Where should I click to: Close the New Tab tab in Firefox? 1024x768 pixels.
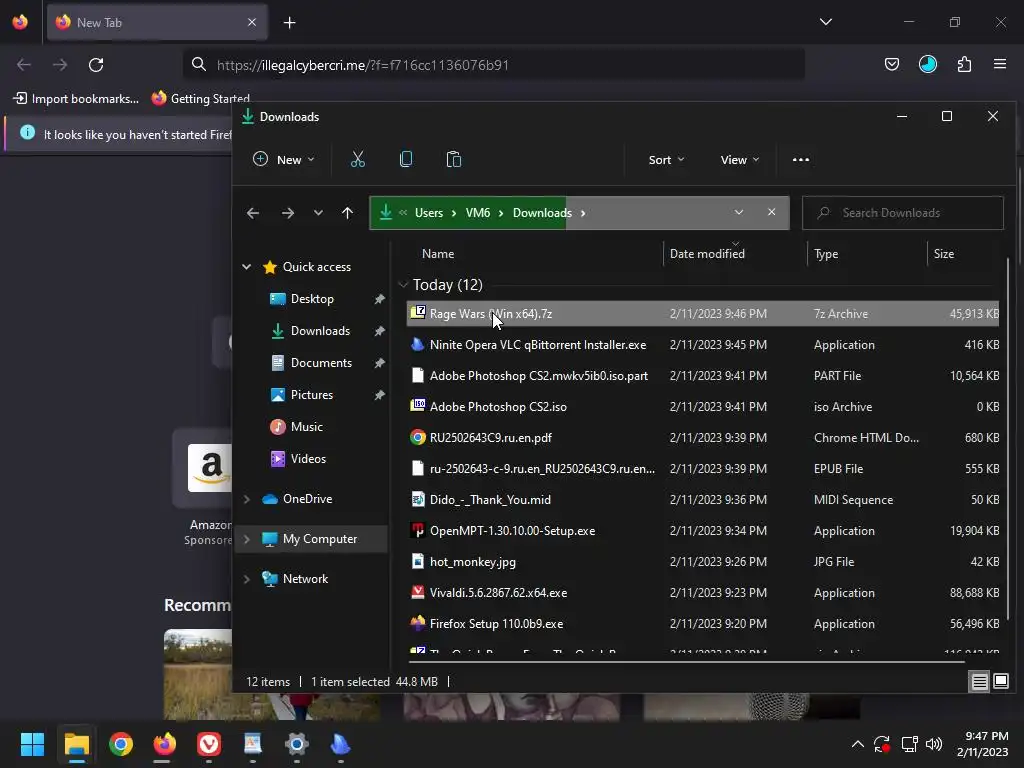(251, 22)
